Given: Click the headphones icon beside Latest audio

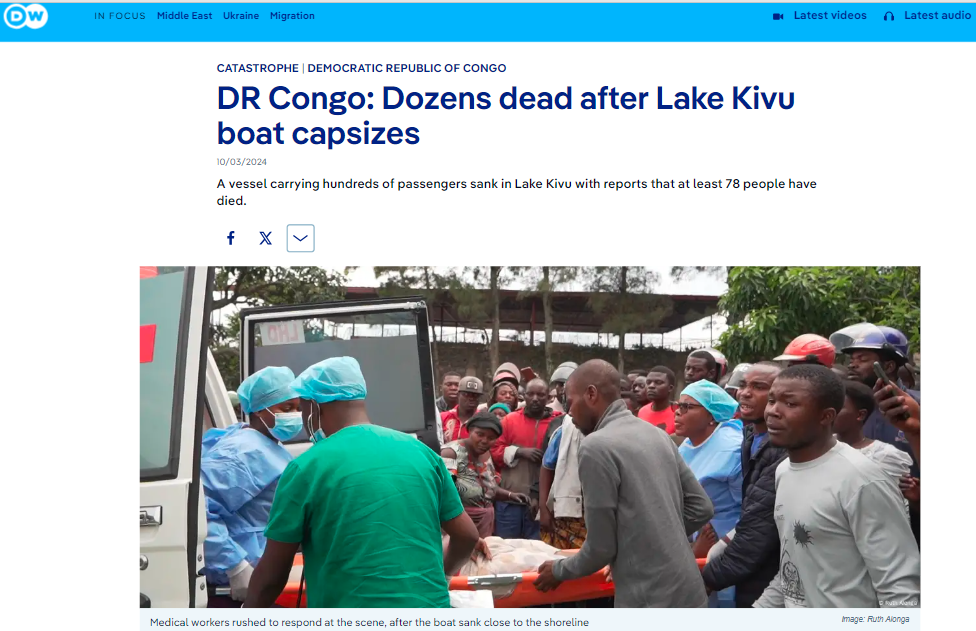Looking at the screenshot, I should [x=889, y=16].
